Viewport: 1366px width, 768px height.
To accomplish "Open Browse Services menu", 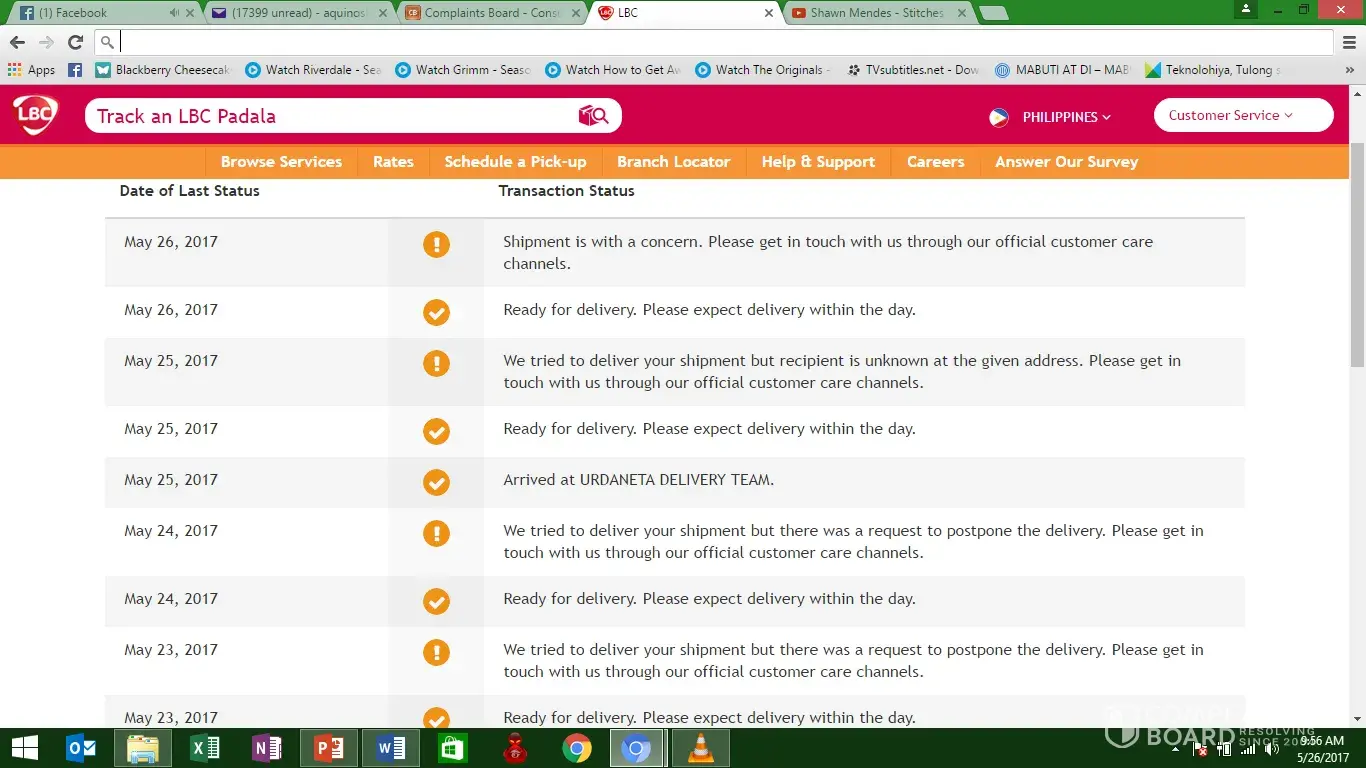I will coord(281,162).
